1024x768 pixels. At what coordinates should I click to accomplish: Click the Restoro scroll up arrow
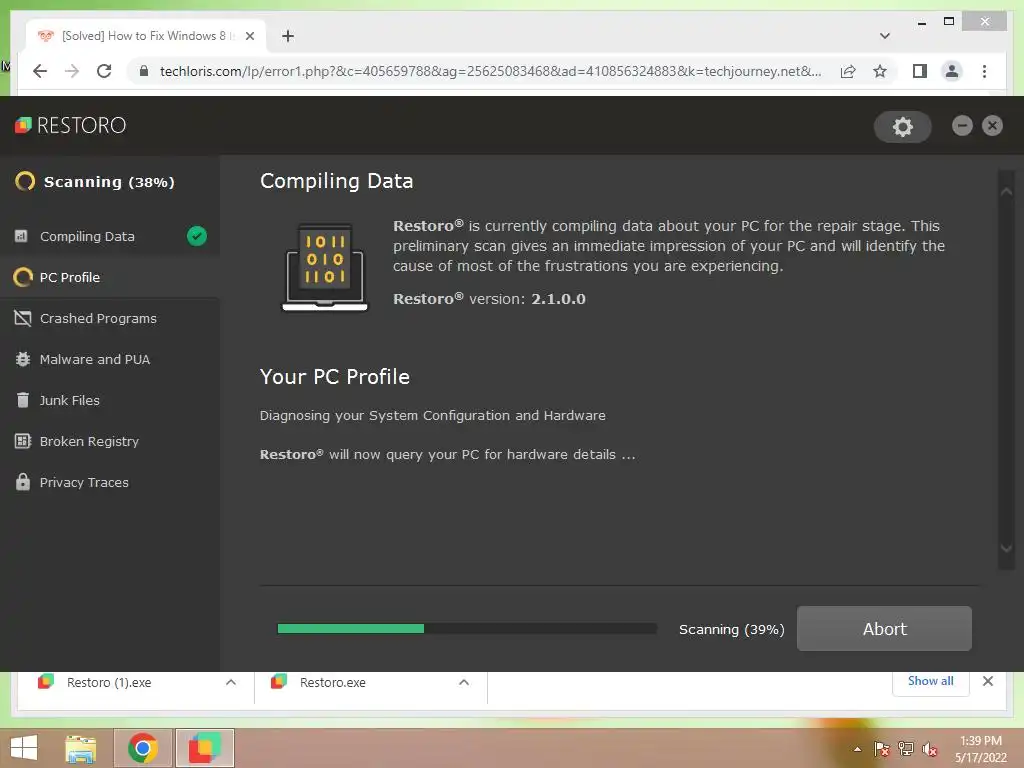[x=1006, y=192]
